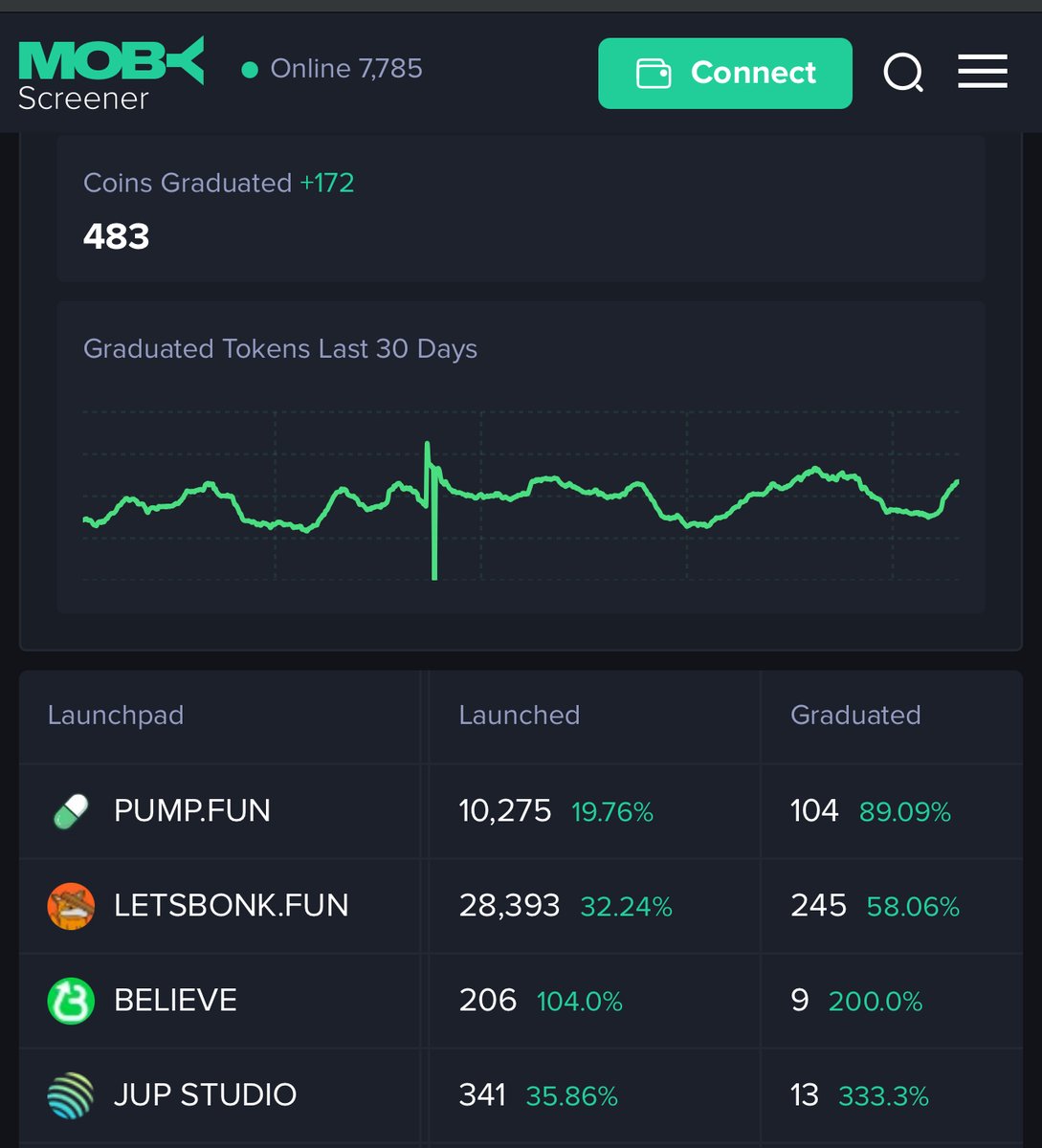Click the JUP STUDIO striped icon
The height and width of the screenshot is (1148, 1042).
click(x=71, y=1095)
